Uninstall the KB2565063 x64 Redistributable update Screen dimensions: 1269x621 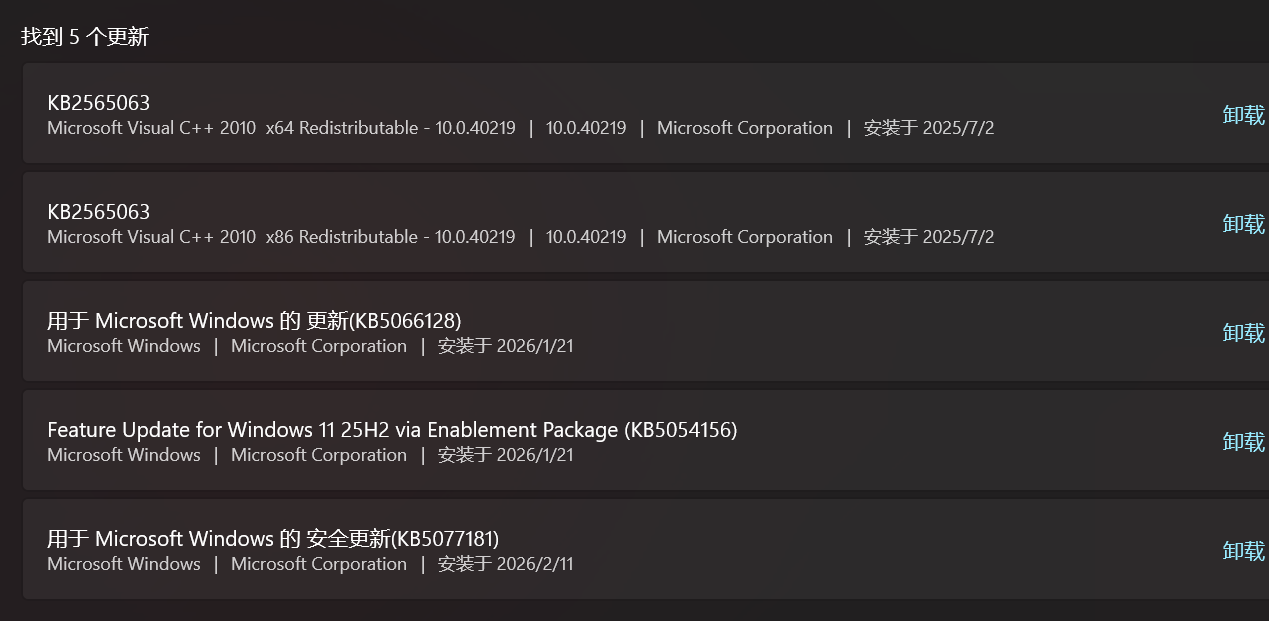1243,115
